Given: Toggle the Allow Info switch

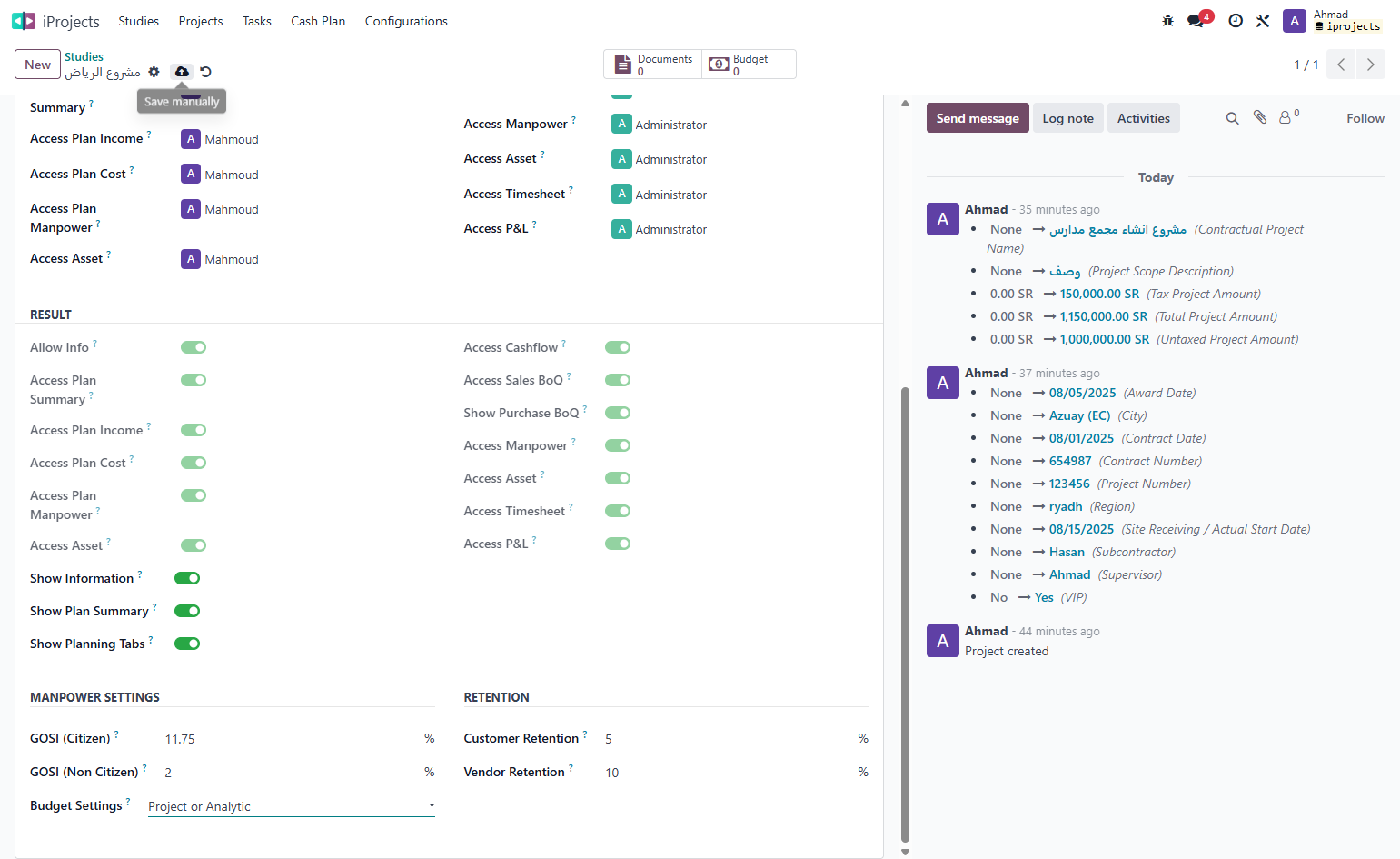Looking at the screenshot, I should tap(194, 347).
